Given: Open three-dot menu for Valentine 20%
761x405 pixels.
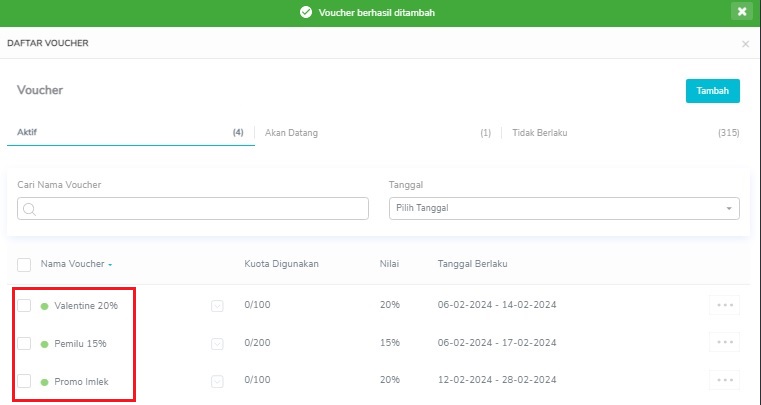Looking at the screenshot, I should (725, 305).
